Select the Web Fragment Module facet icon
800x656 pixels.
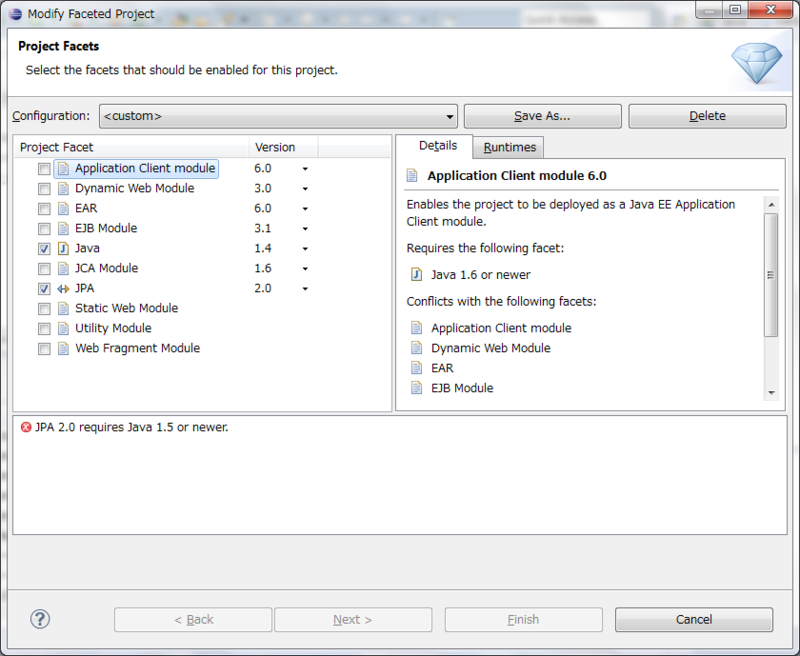click(63, 348)
